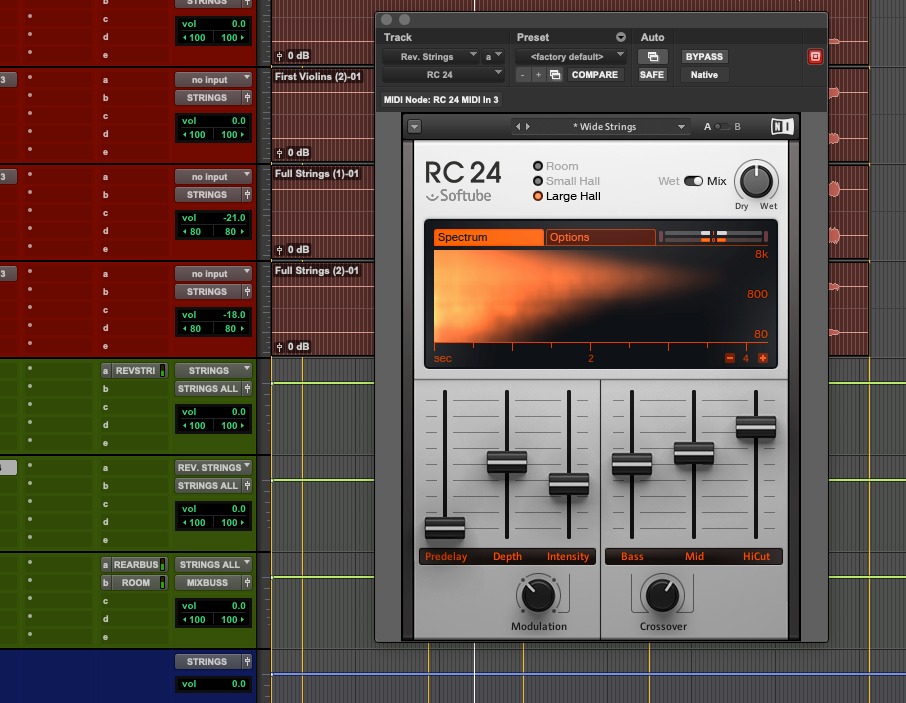Click the Crossover knob

click(x=662, y=594)
